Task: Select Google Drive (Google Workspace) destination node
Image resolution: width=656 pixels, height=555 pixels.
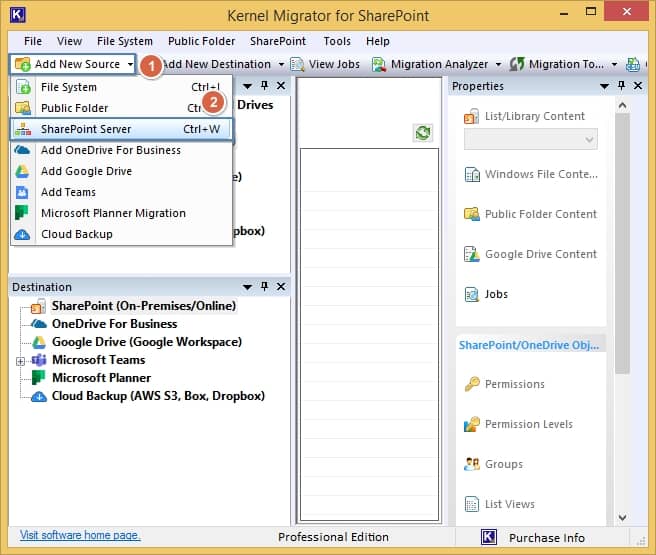Action: pos(147,342)
